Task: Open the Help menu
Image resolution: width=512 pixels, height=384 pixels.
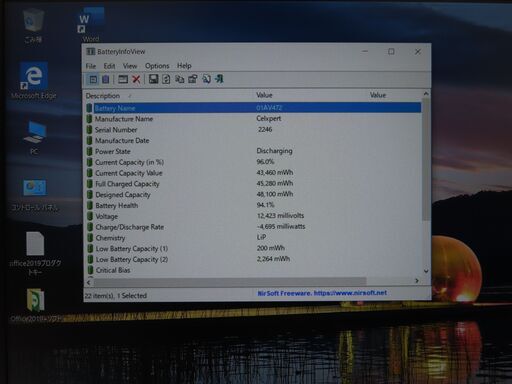Action: 184,66
